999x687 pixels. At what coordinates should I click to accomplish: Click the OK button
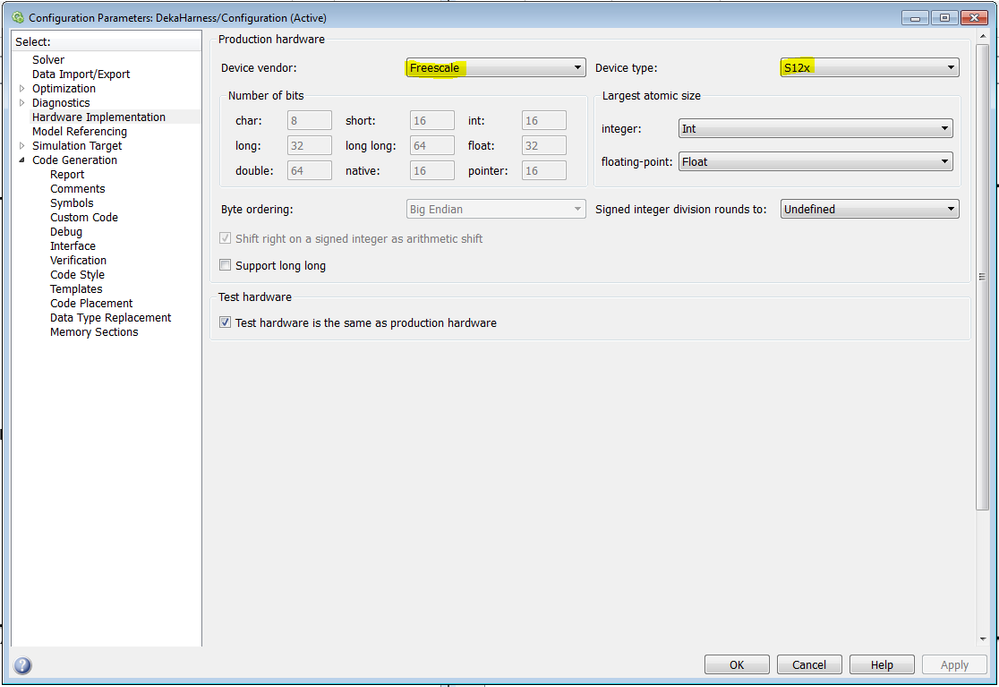point(737,665)
